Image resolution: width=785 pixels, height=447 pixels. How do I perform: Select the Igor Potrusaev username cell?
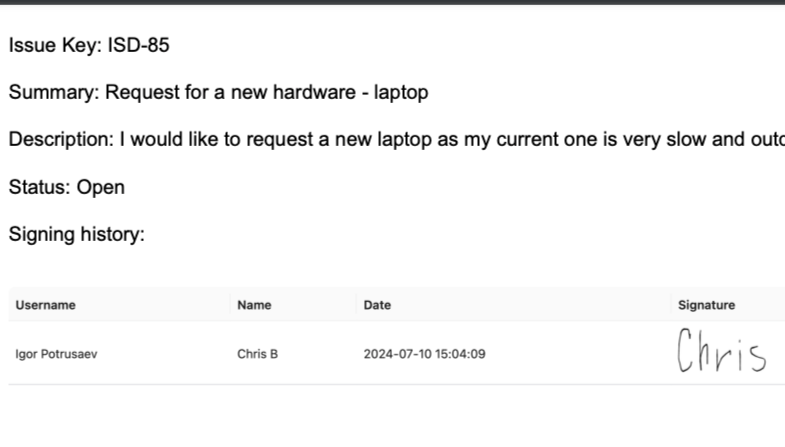tap(56, 353)
